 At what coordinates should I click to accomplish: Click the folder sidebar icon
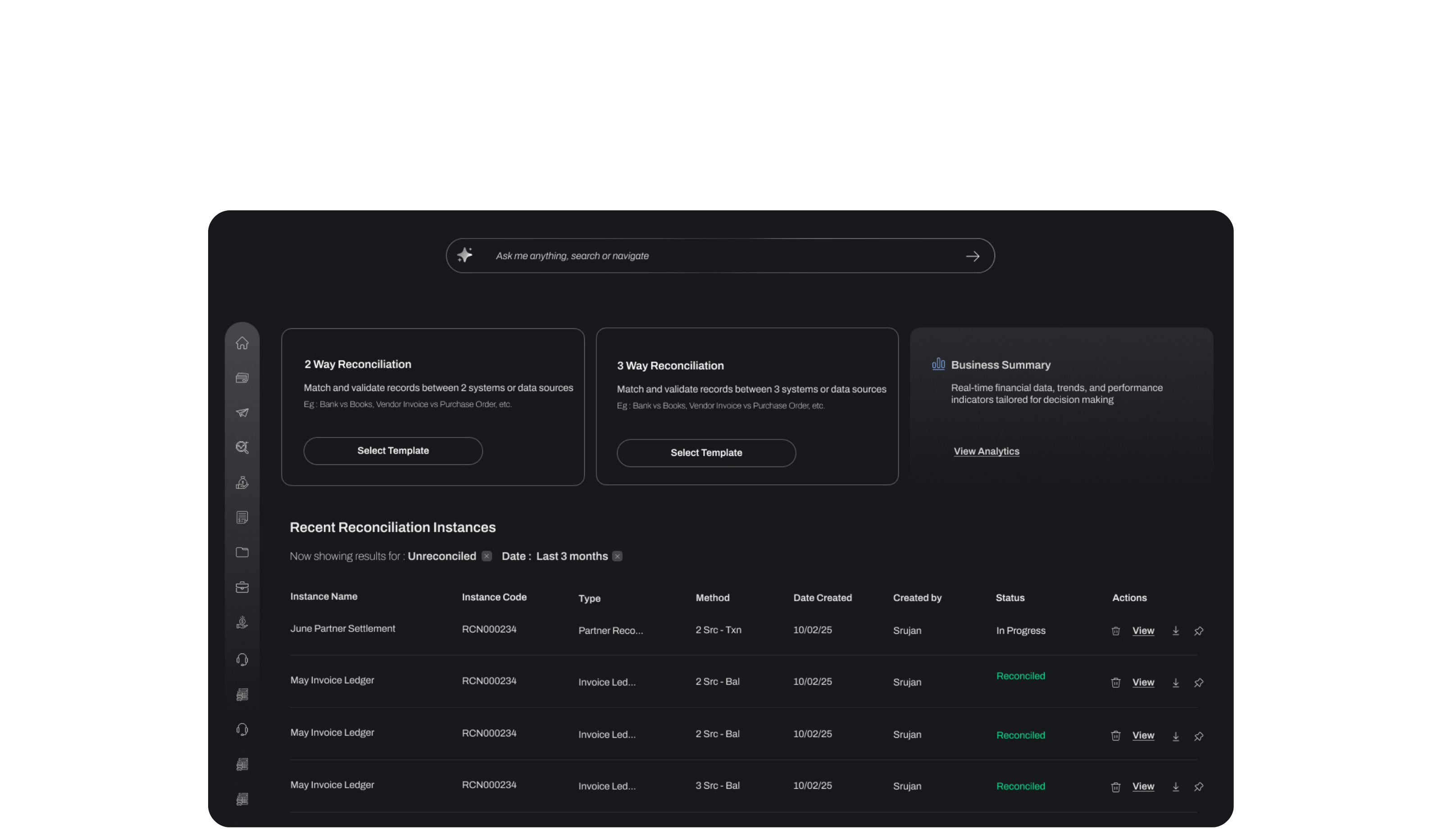point(242,552)
